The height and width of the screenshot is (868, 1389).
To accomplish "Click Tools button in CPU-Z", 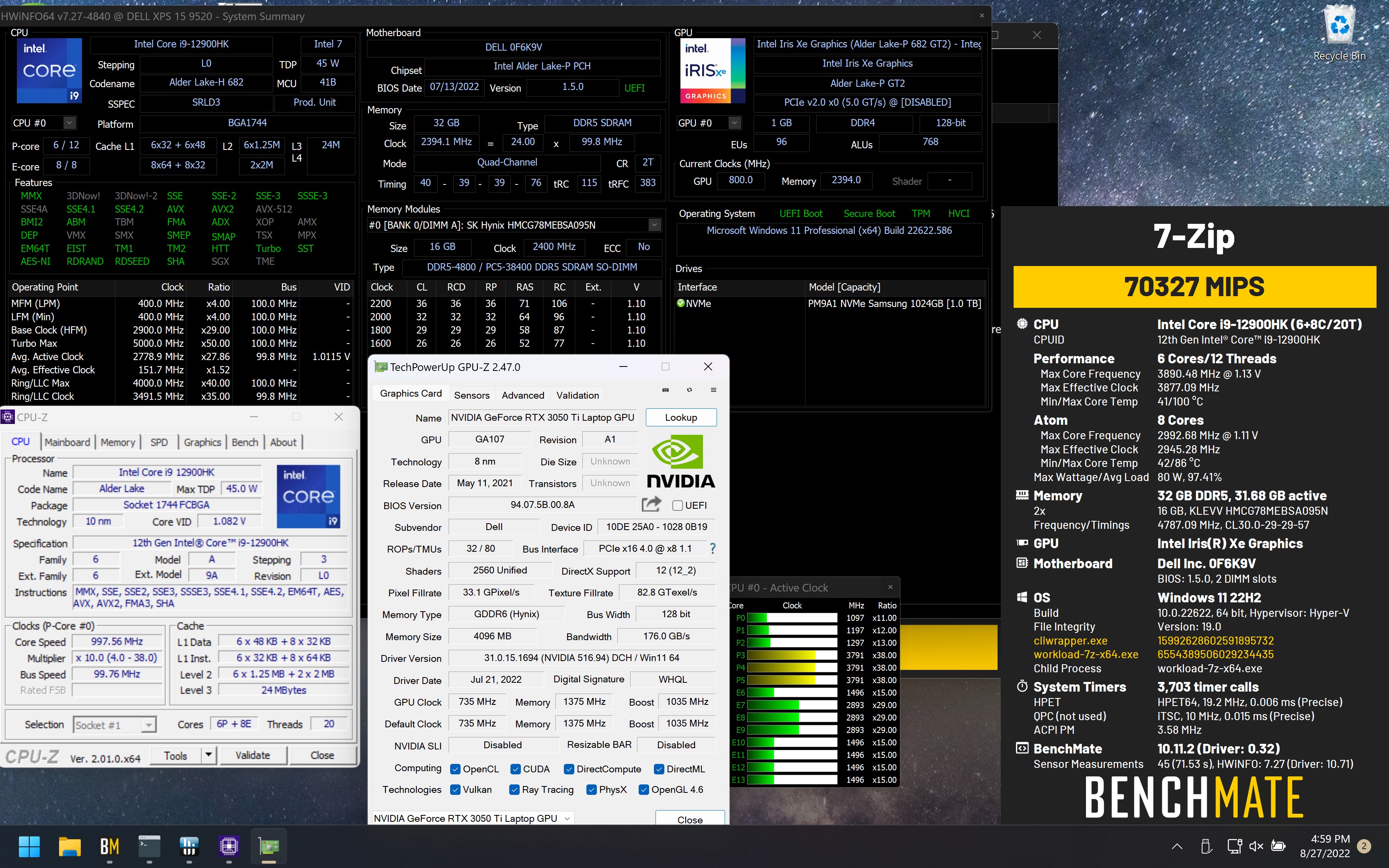I will pyautogui.click(x=176, y=755).
